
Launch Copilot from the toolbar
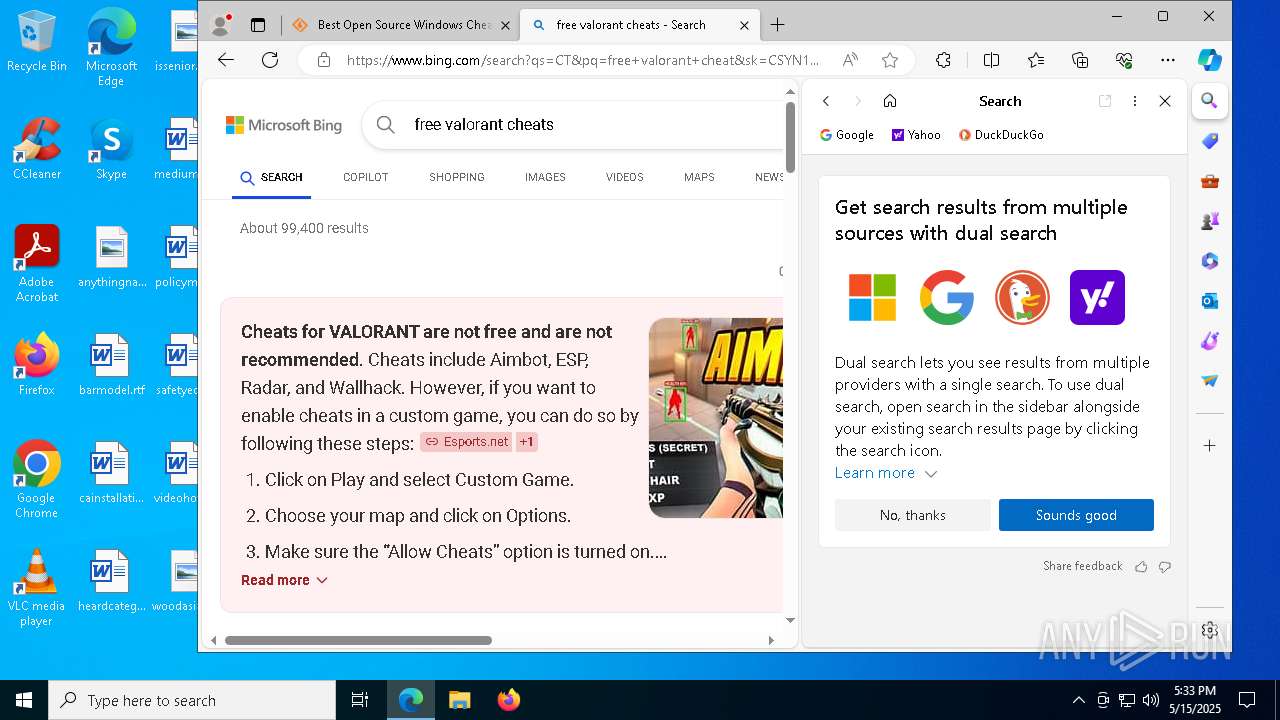tap(1210, 60)
